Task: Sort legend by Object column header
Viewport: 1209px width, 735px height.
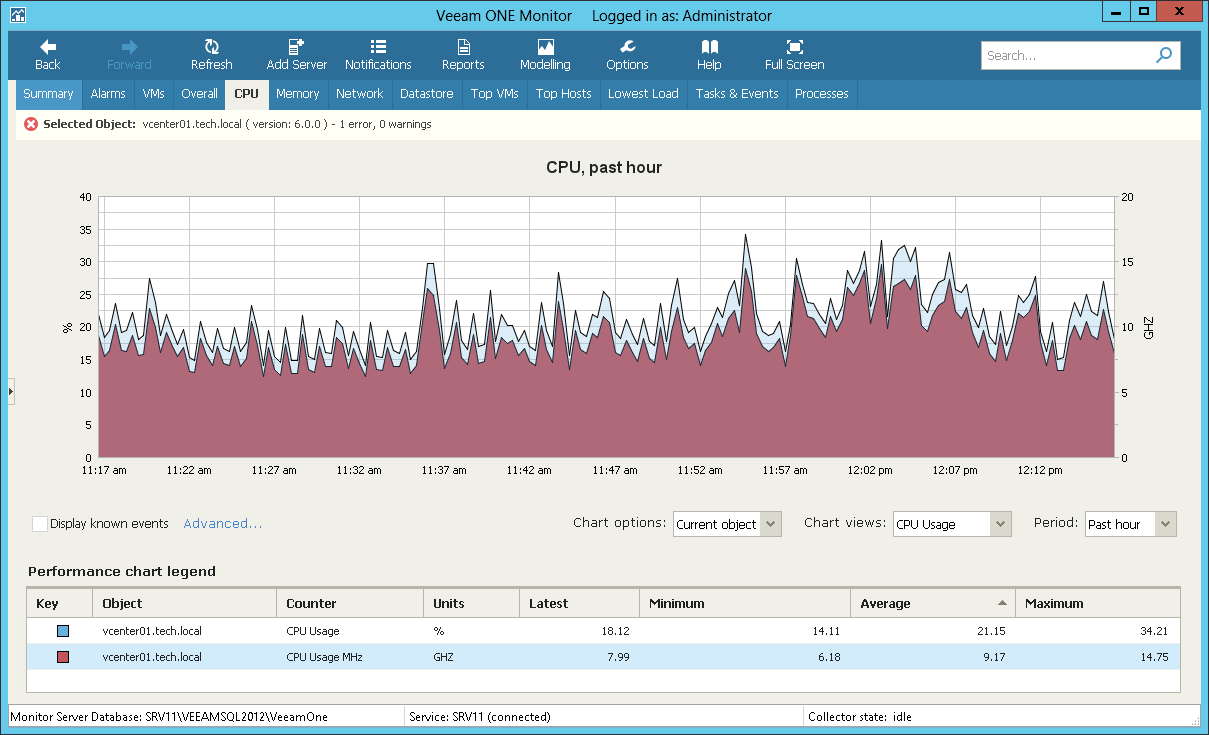Action: coord(184,603)
